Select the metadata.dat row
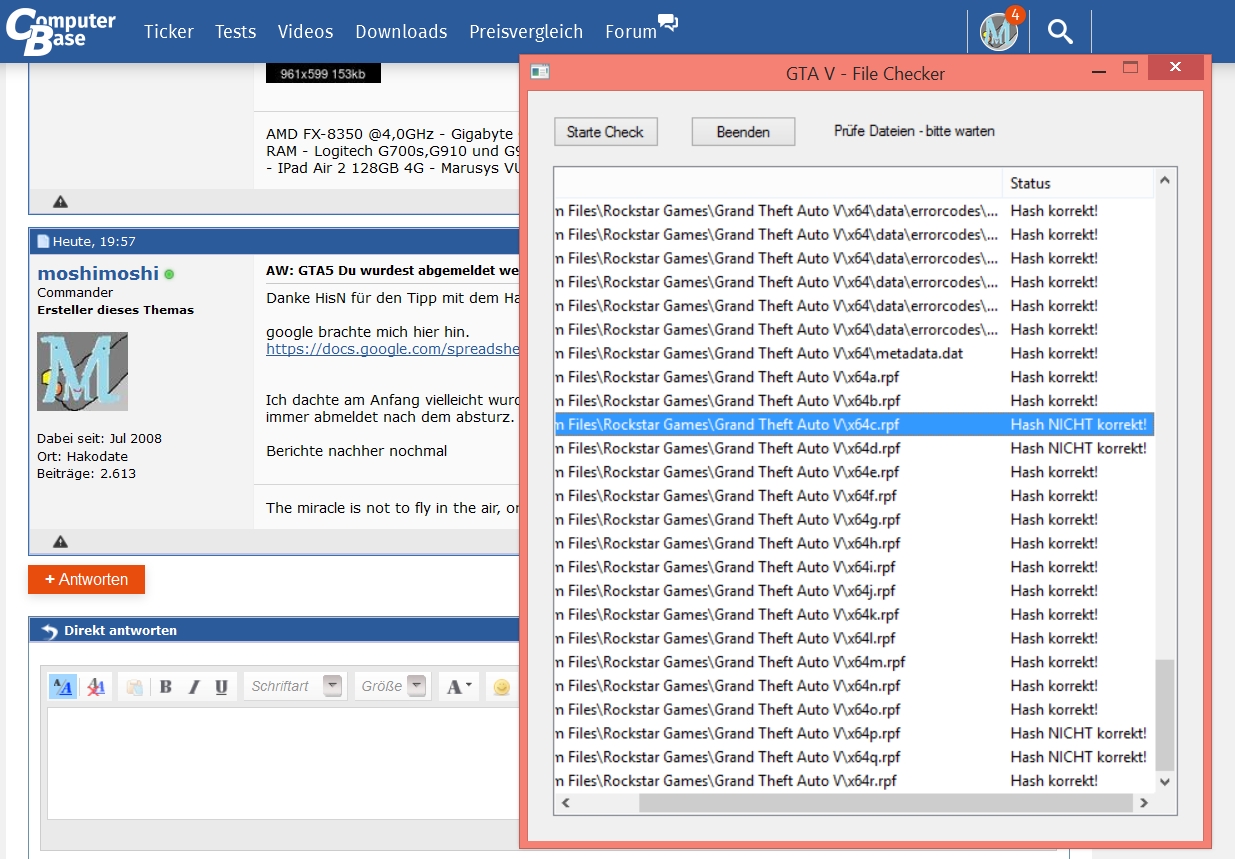Viewport: 1235px width, 859px height. [854, 353]
